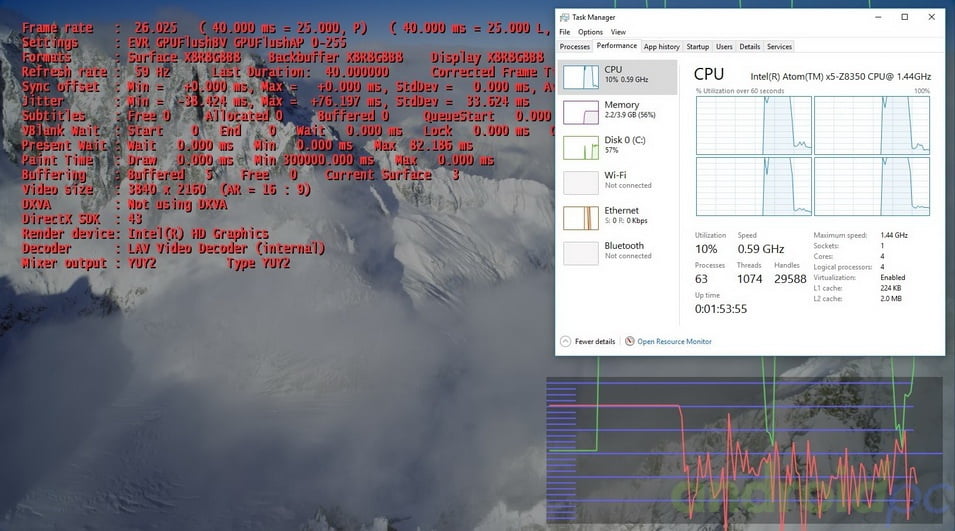
Task: Collapse view with Fewer details text
Action: (595, 342)
